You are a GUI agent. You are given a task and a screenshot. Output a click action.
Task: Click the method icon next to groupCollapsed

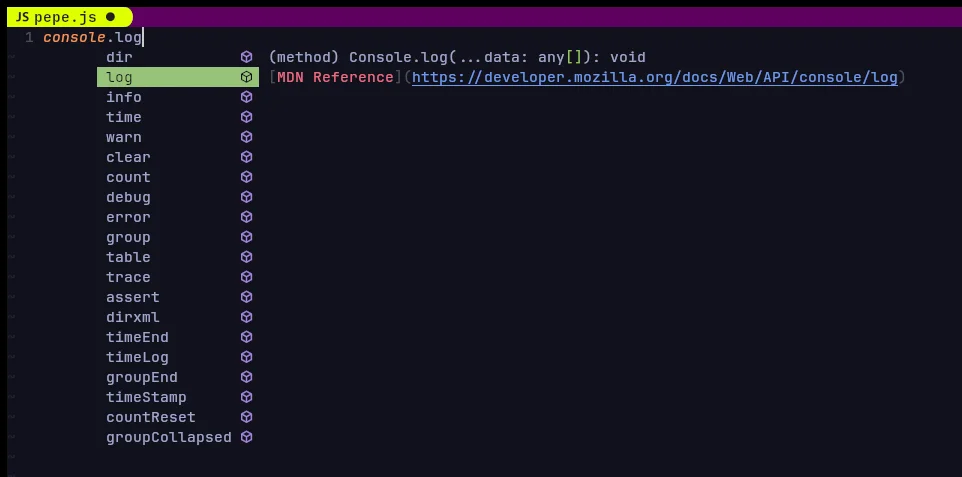pos(246,437)
